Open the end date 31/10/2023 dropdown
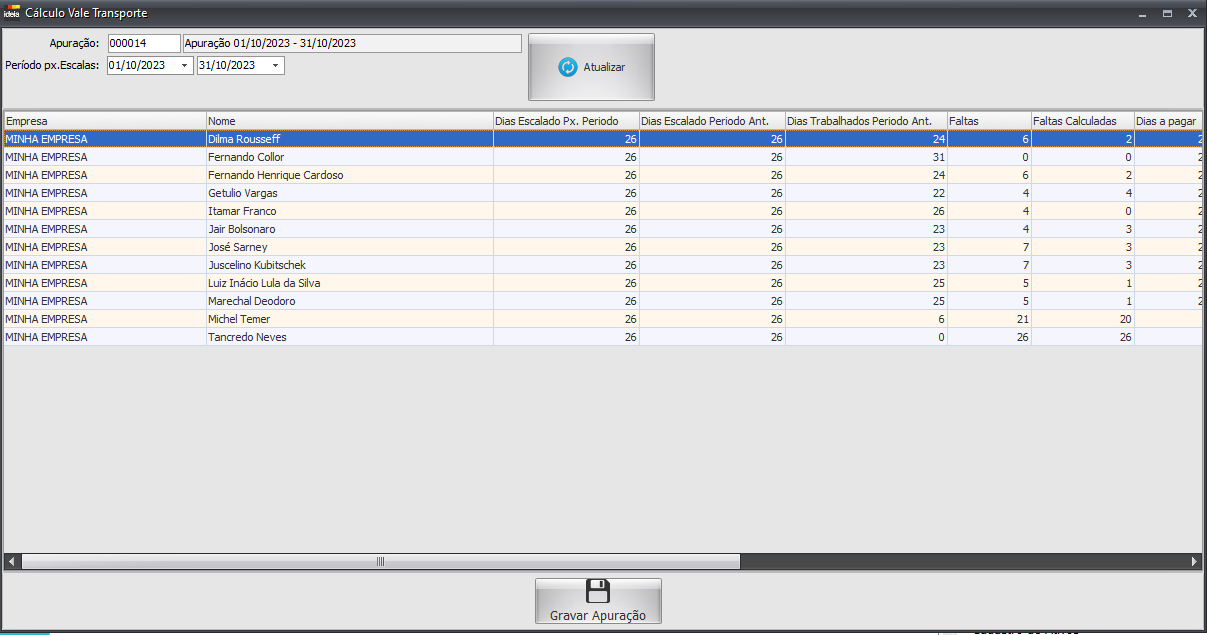Viewport: 1207px width, 635px height. [275, 66]
